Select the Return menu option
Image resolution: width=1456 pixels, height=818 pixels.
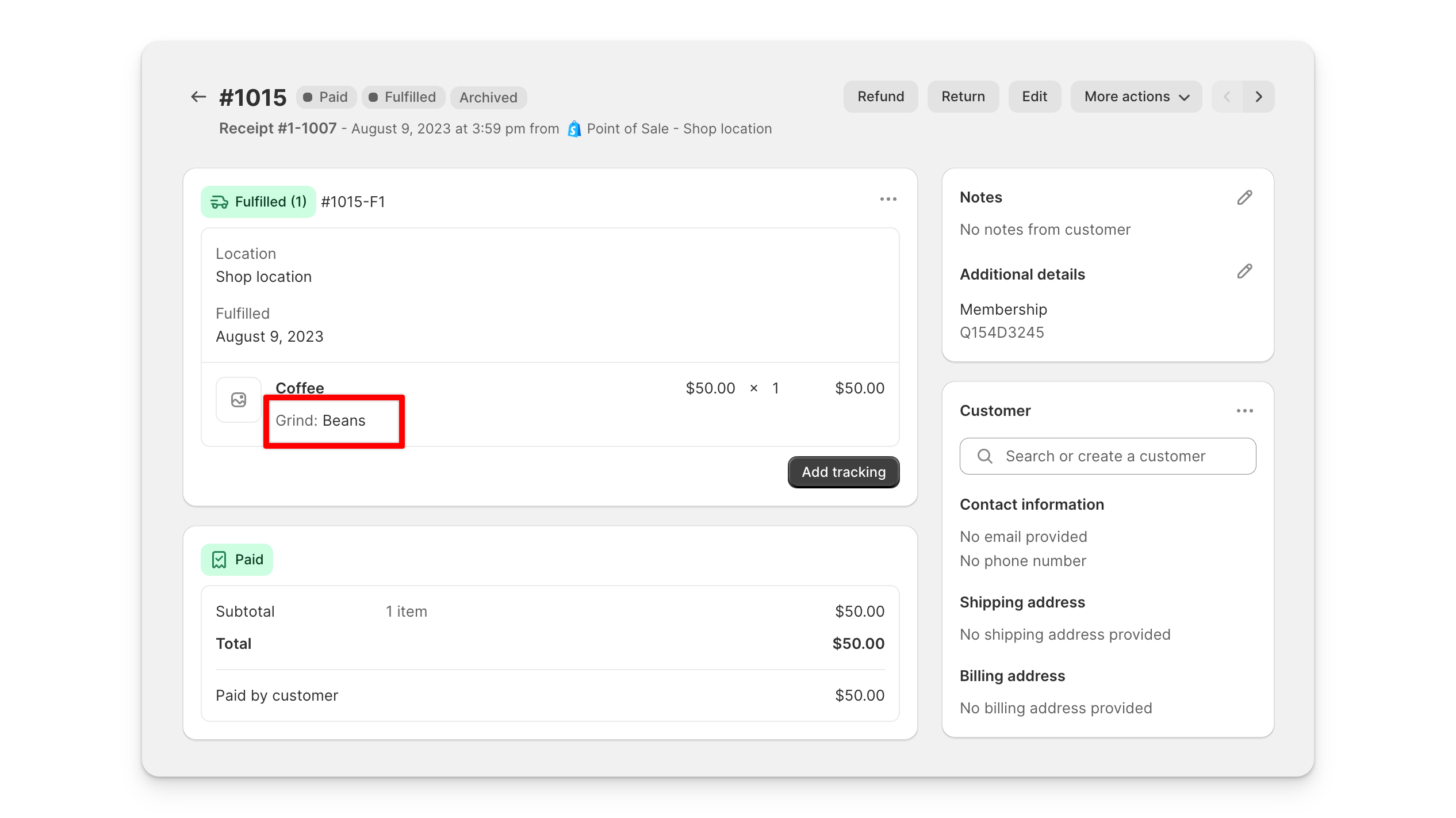[x=963, y=97]
